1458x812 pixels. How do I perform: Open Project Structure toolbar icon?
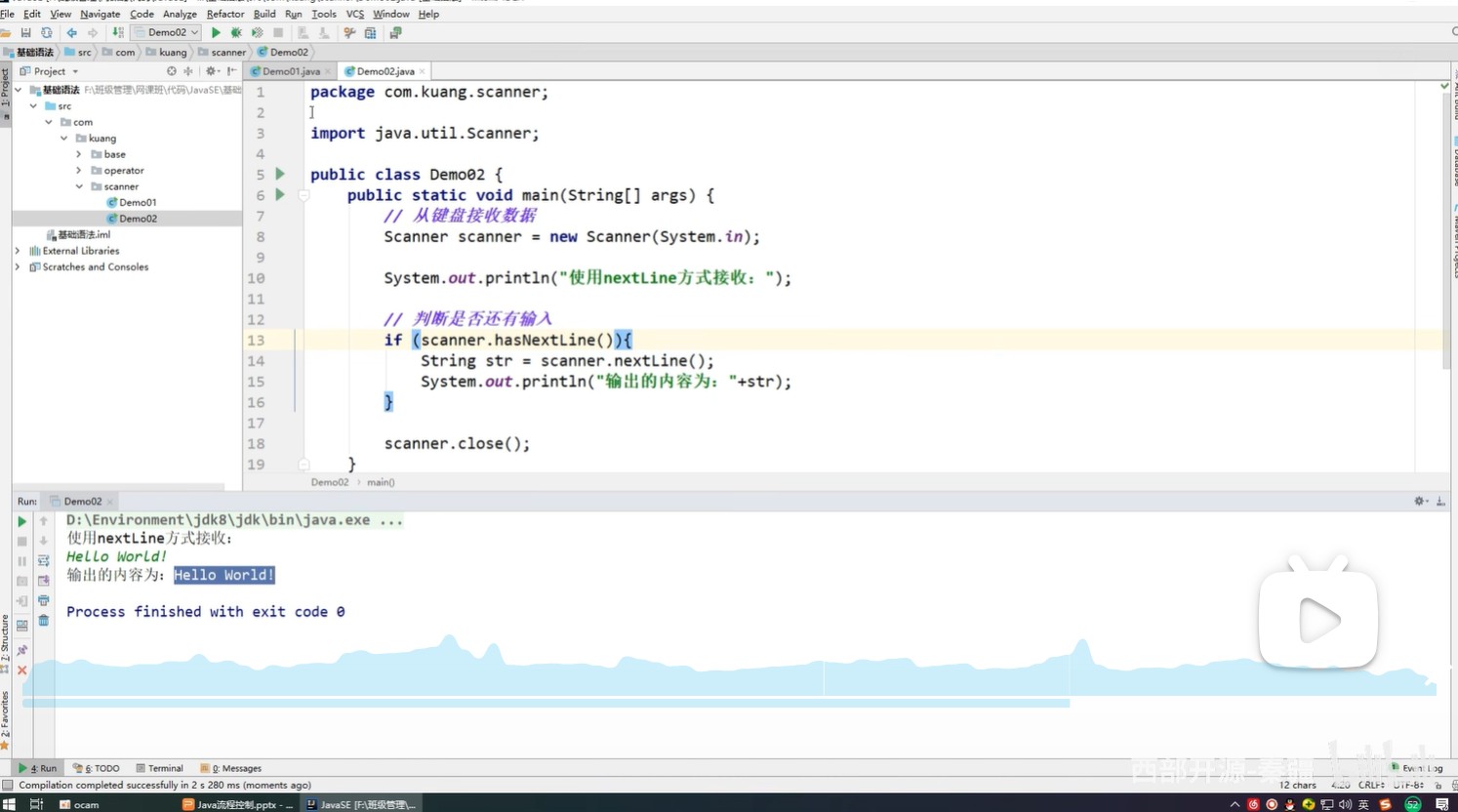coord(370,33)
